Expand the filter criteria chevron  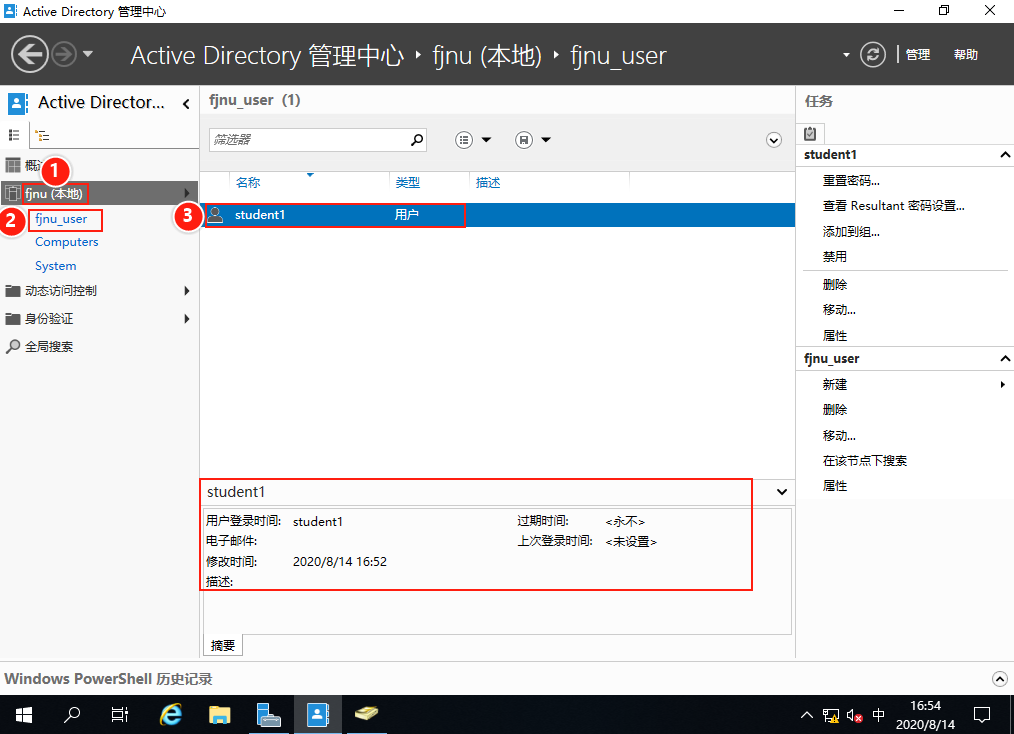(773, 140)
